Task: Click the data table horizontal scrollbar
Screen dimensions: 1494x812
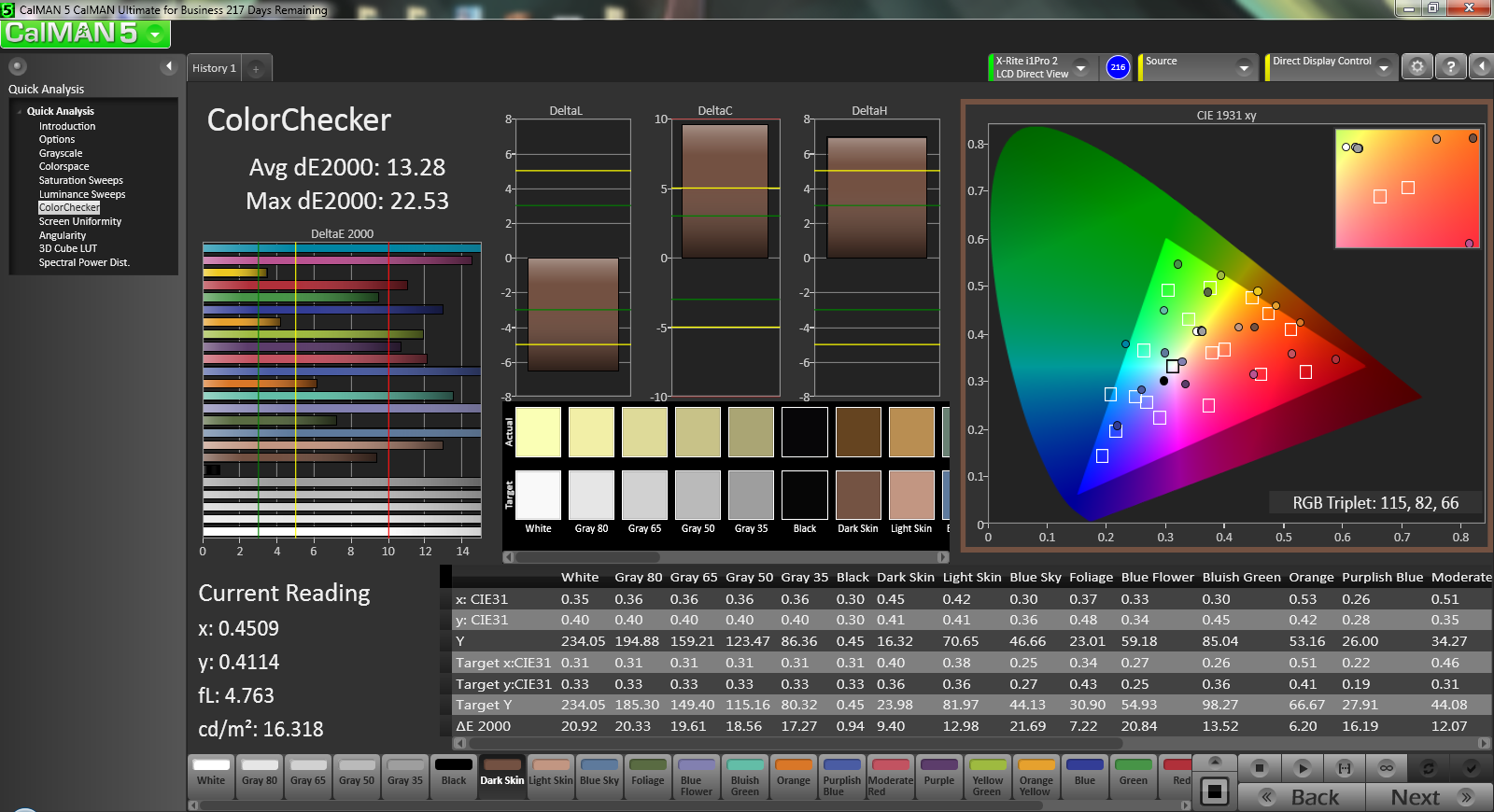Action: pyautogui.click(x=794, y=744)
